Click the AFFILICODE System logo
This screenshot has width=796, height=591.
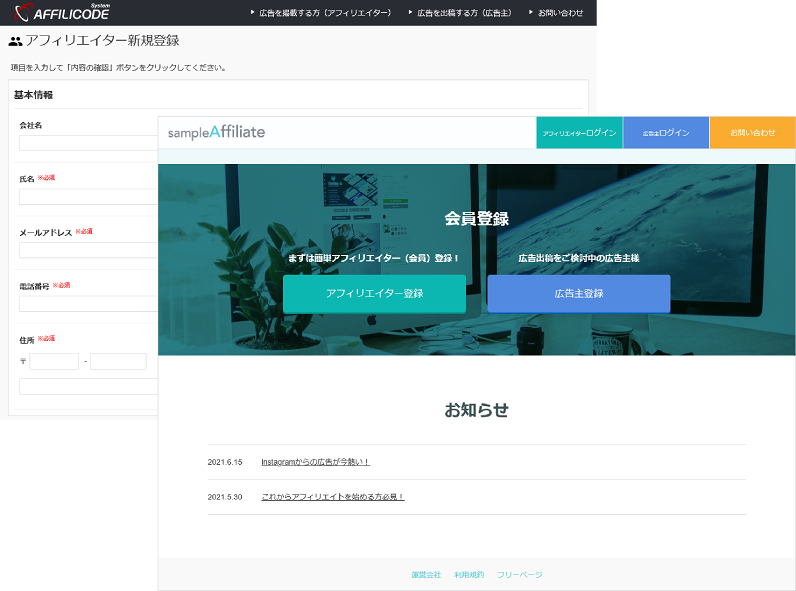[x=64, y=13]
